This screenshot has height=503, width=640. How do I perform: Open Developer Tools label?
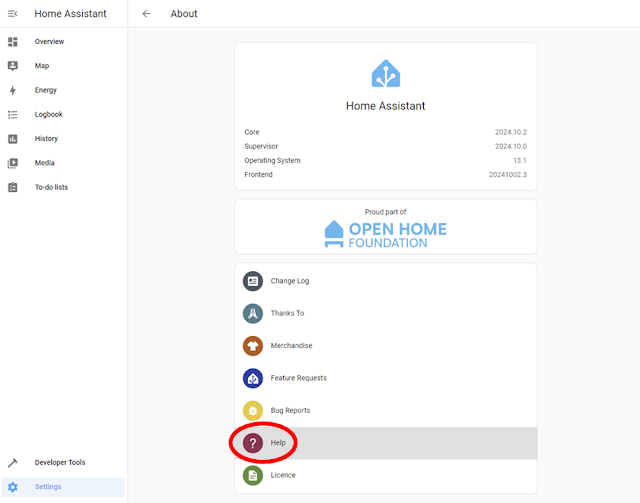(60, 463)
